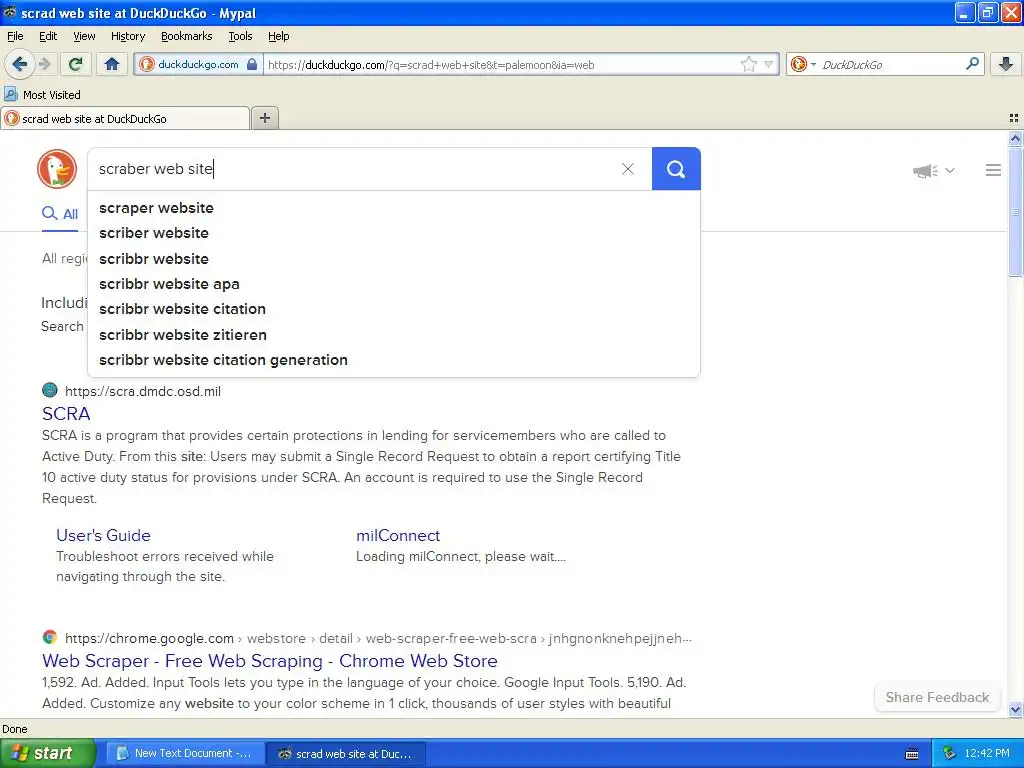Reload the page with the refresh icon

[75, 64]
